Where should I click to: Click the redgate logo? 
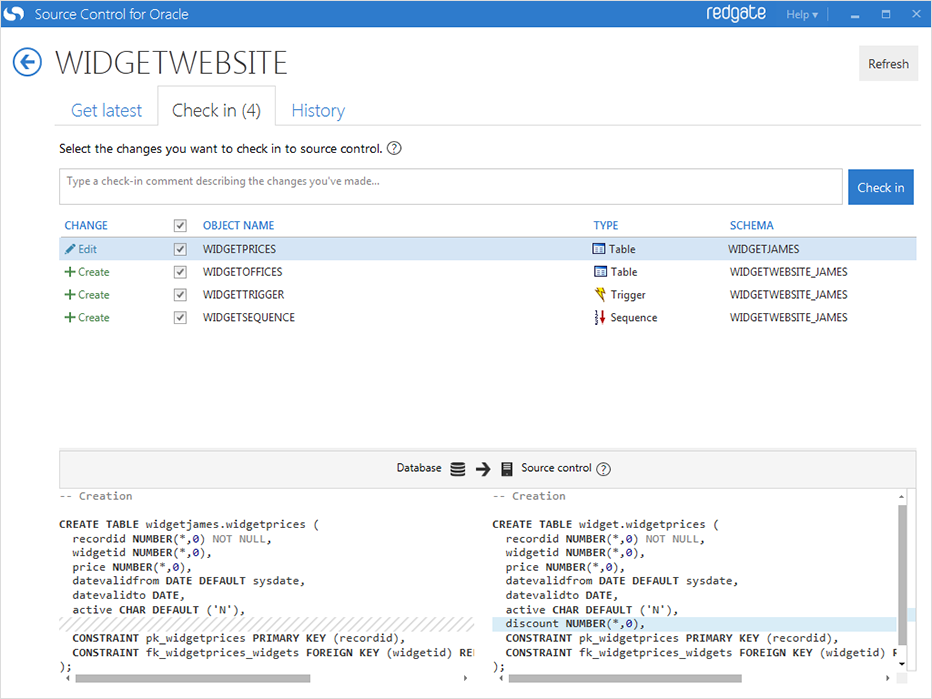click(736, 13)
